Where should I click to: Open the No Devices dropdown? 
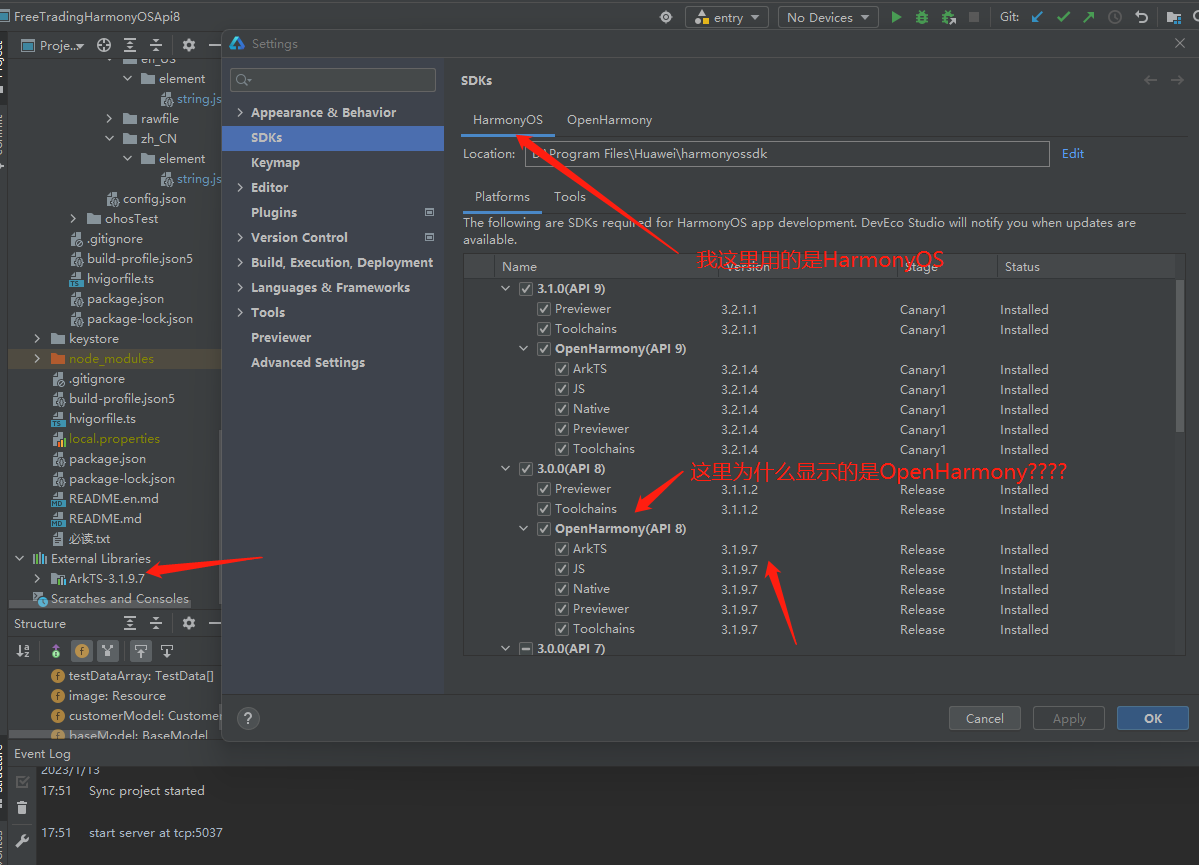pos(828,17)
